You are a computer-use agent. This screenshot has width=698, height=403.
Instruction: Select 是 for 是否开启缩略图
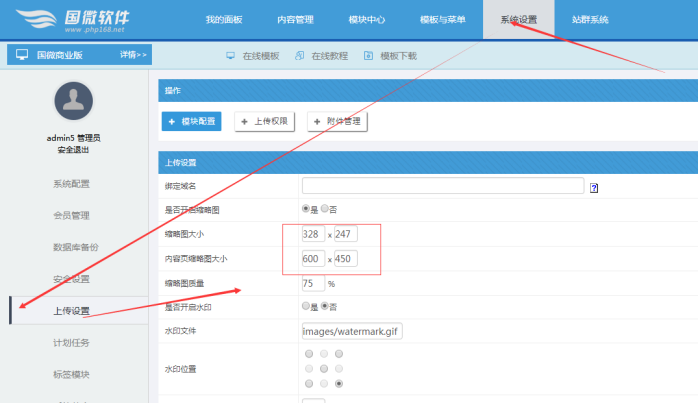307,209
